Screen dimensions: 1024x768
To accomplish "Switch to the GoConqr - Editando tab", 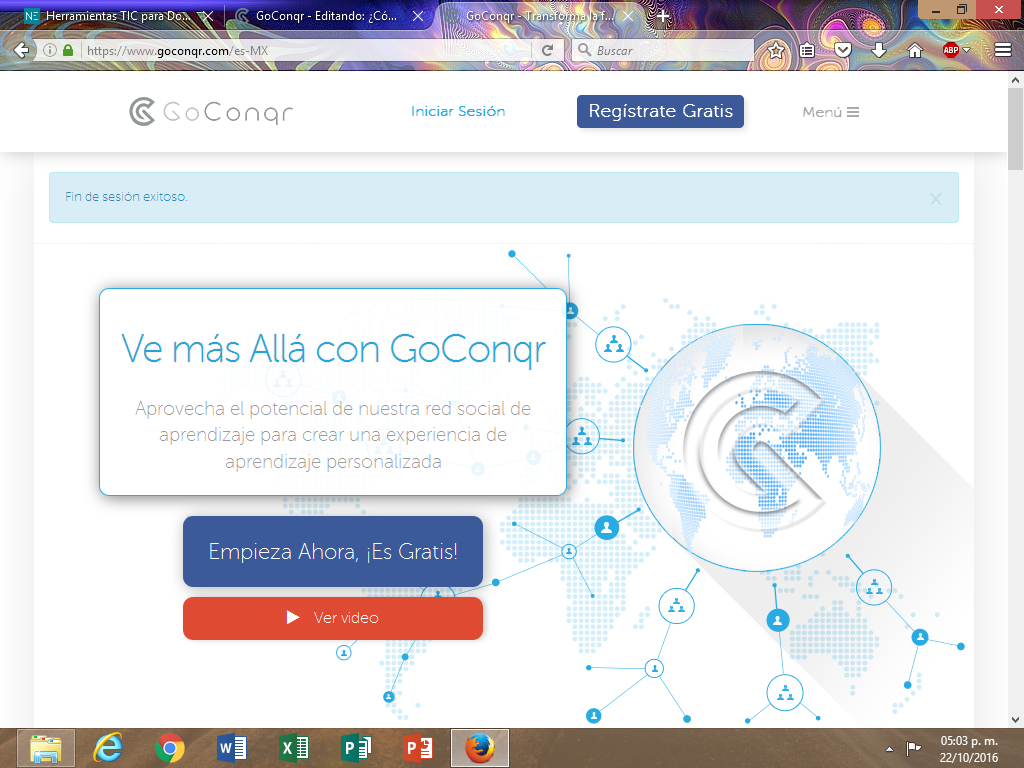I will (x=329, y=16).
